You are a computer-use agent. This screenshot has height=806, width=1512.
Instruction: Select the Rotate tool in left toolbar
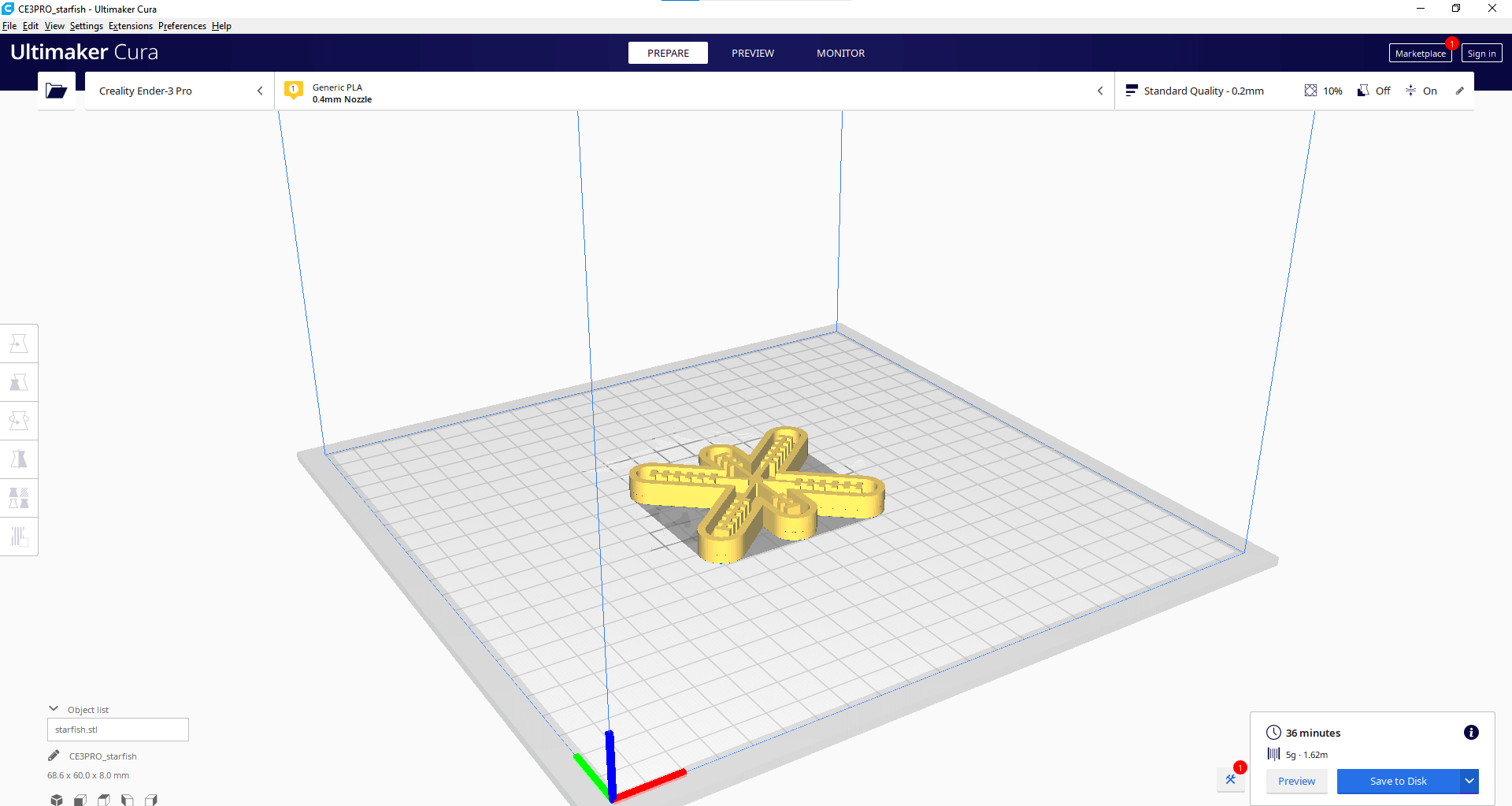point(19,421)
